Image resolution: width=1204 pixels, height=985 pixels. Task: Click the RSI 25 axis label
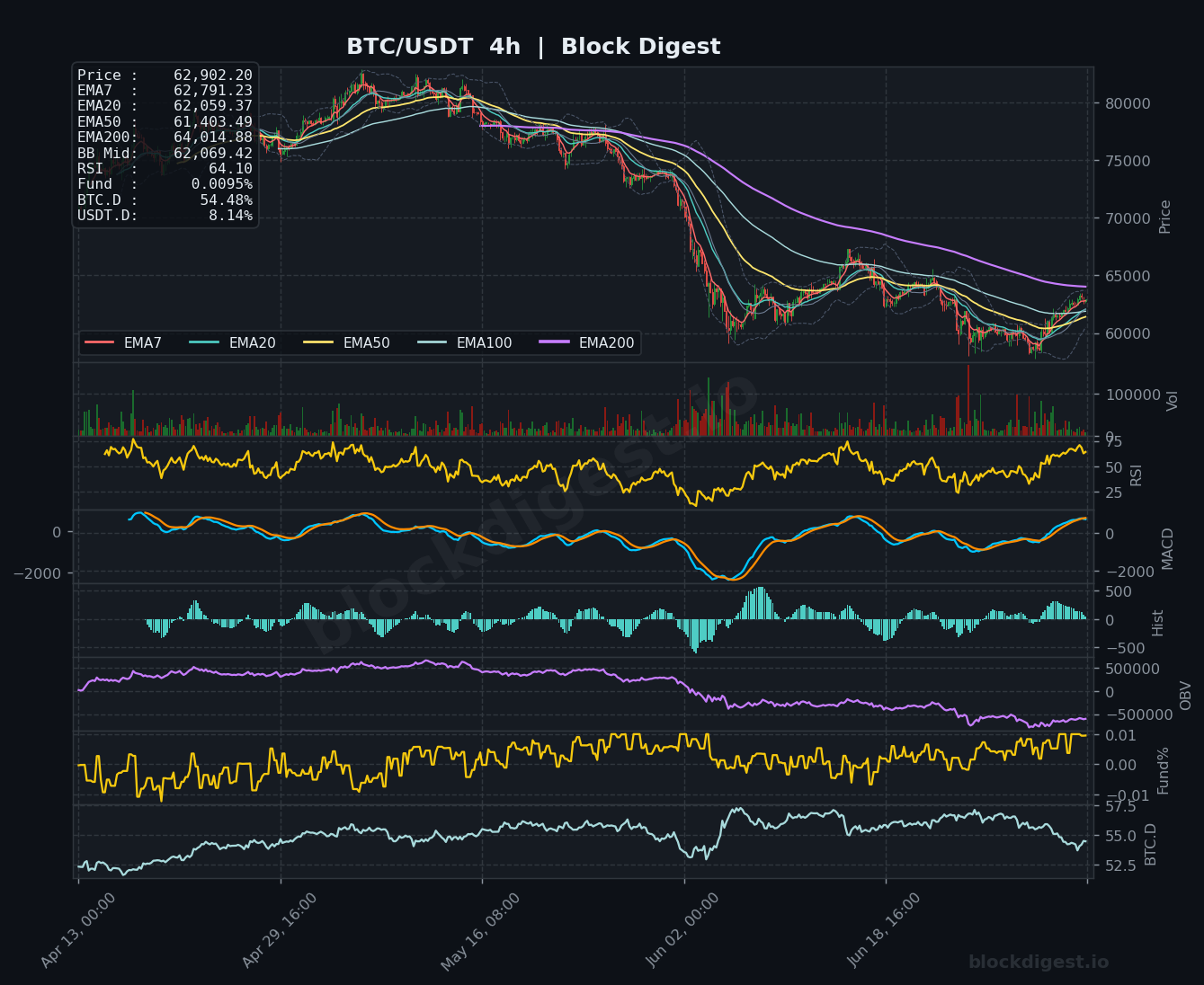click(x=1112, y=493)
